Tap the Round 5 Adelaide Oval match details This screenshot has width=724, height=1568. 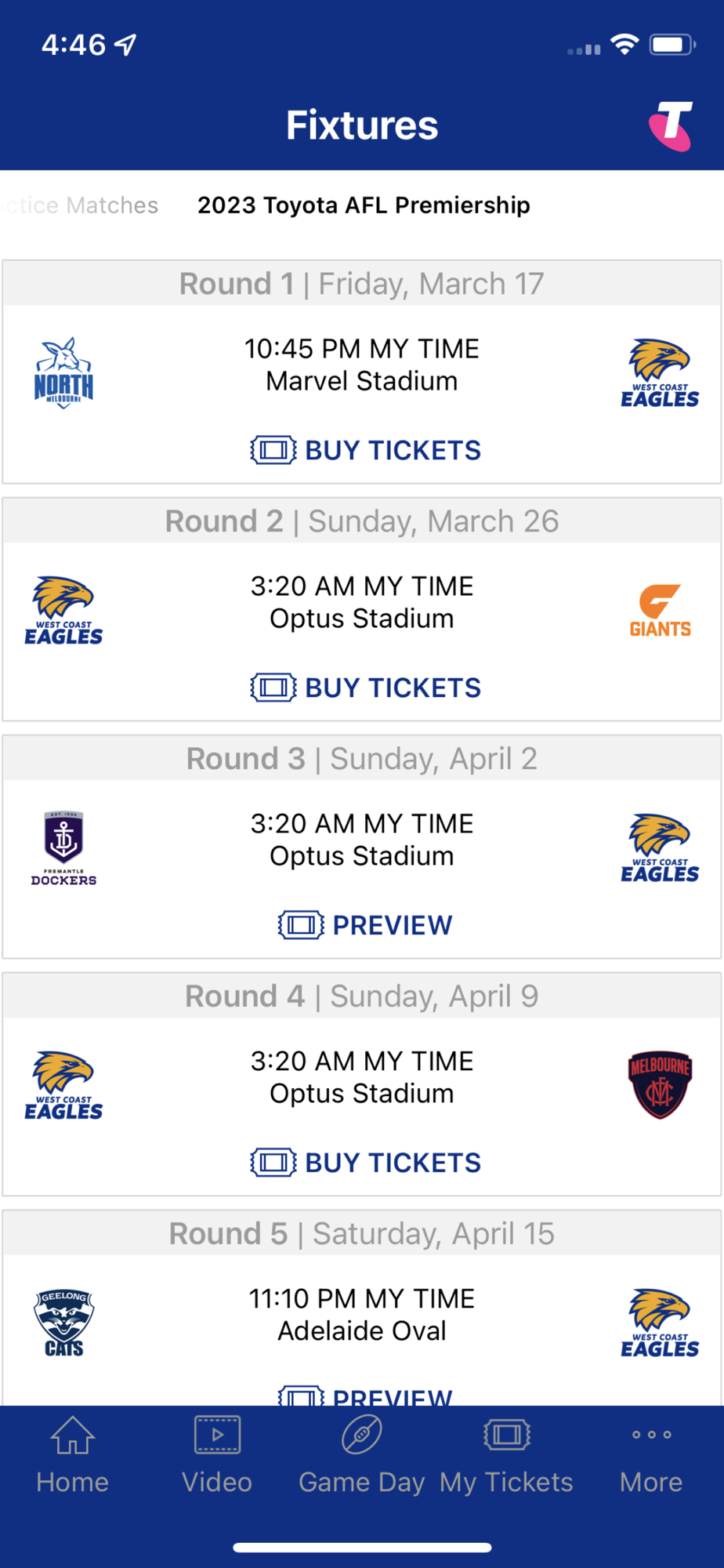(362, 1316)
